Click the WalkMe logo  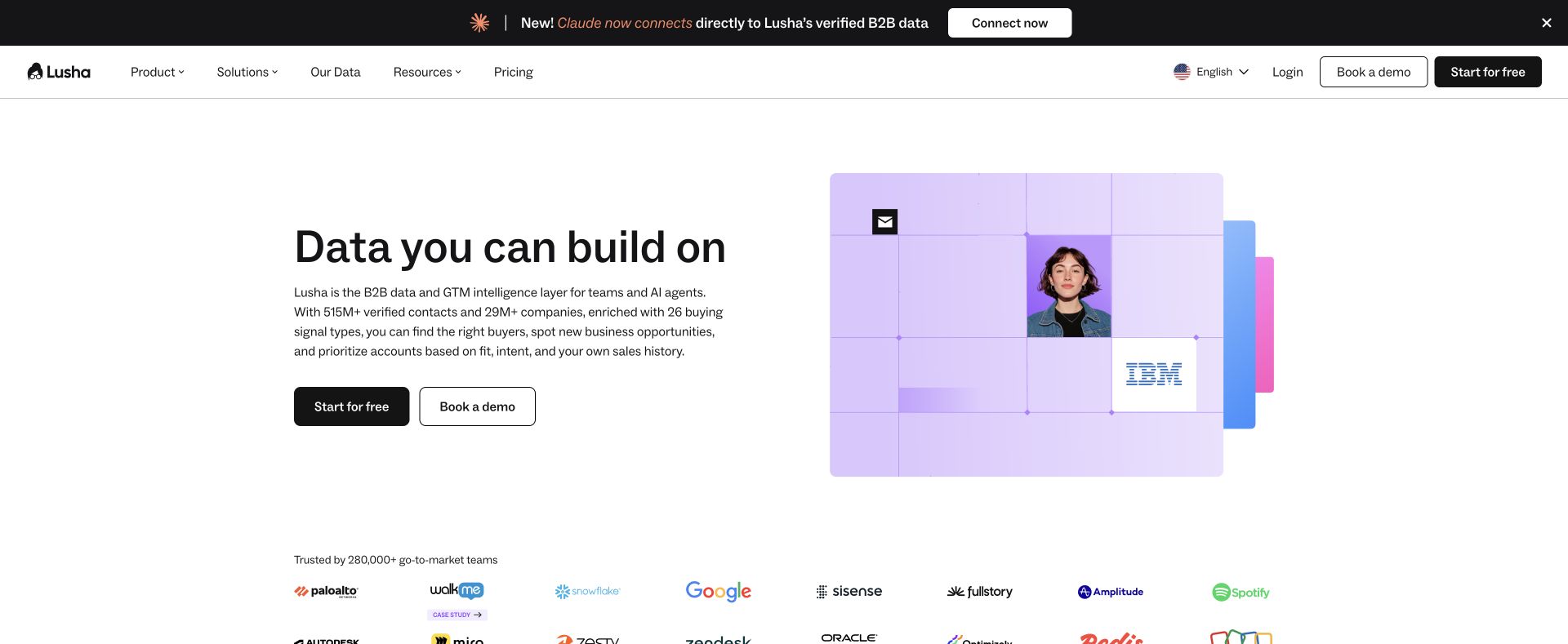pyautogui.click(x=457, y=590)
